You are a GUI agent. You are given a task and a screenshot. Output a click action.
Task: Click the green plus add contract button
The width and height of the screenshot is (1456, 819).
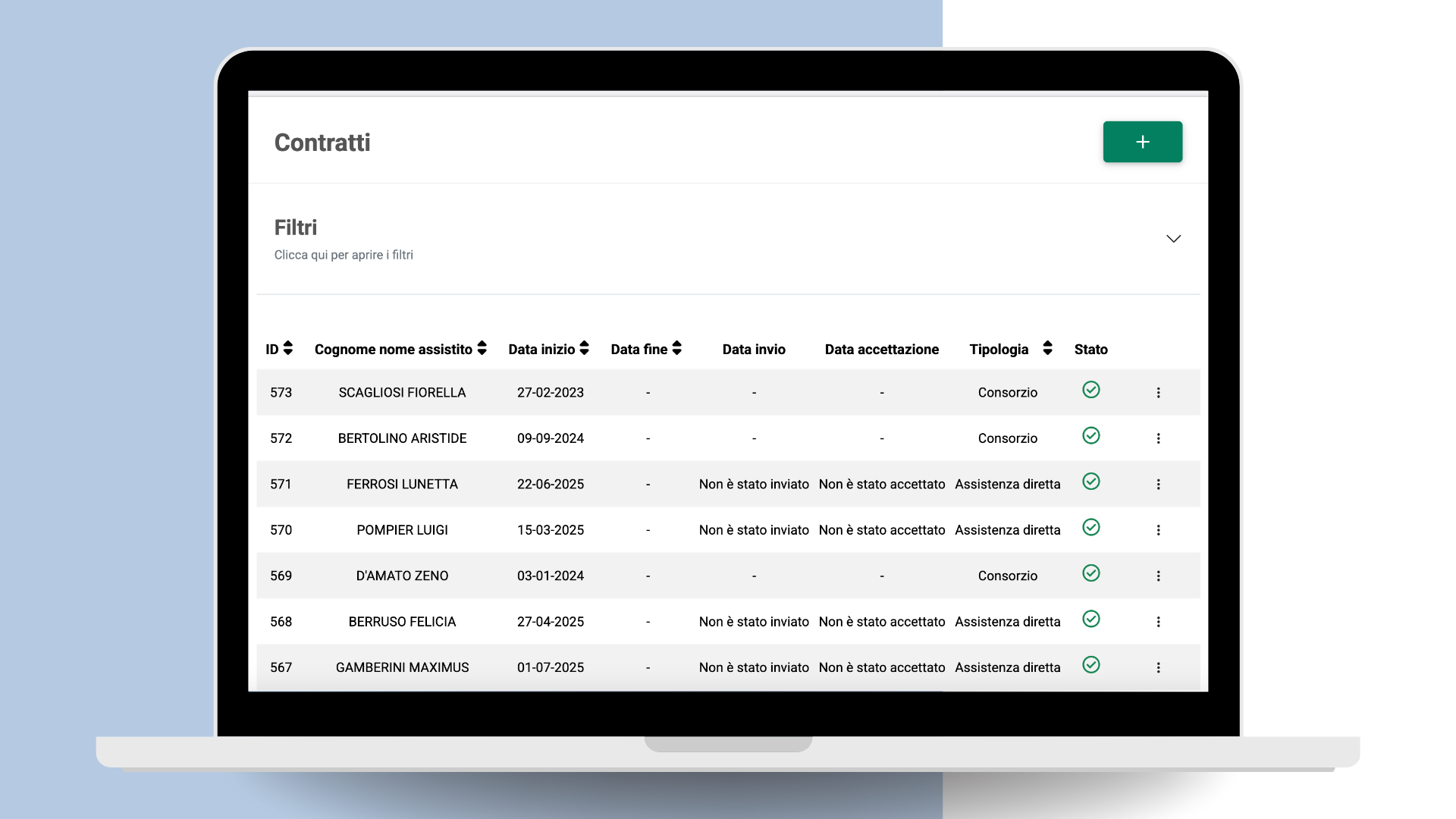(x=1142, y=142)
